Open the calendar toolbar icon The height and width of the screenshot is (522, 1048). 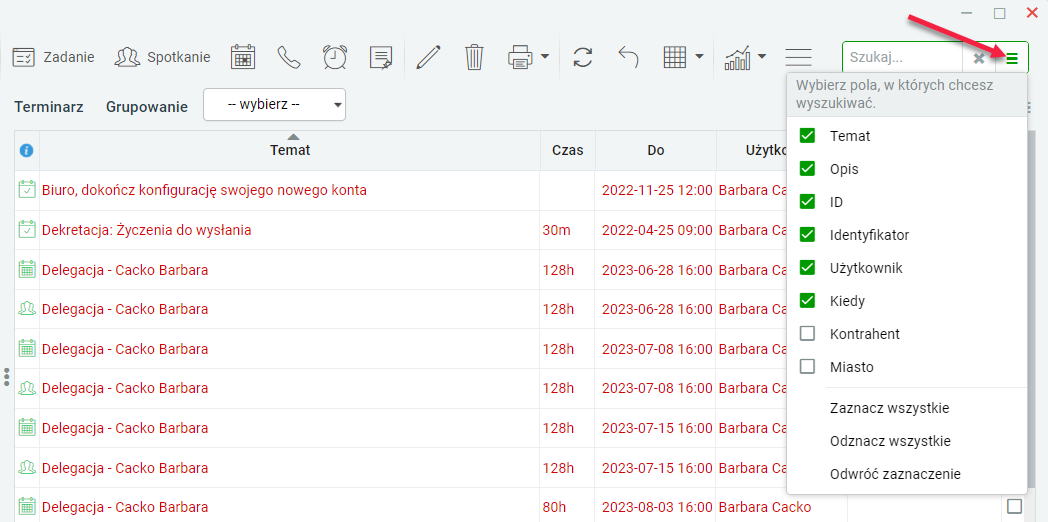click(243, 57)
